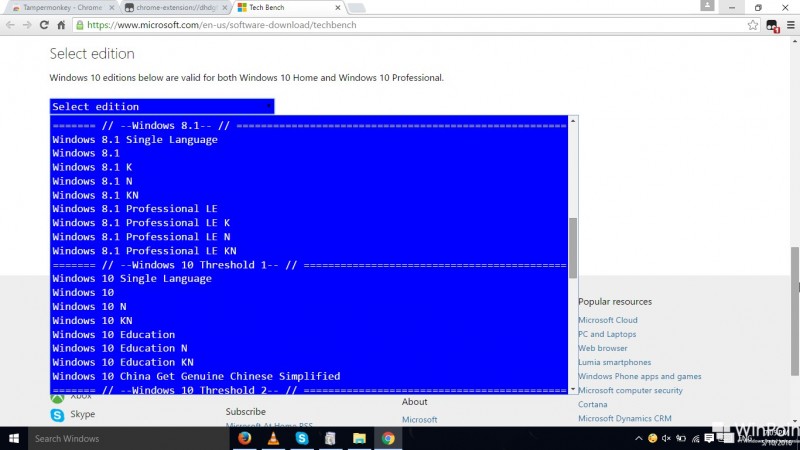The height and width of the screenshot is (450, 800).
Task: Show hidden system tray icons
Action: (x=638, y=438)
